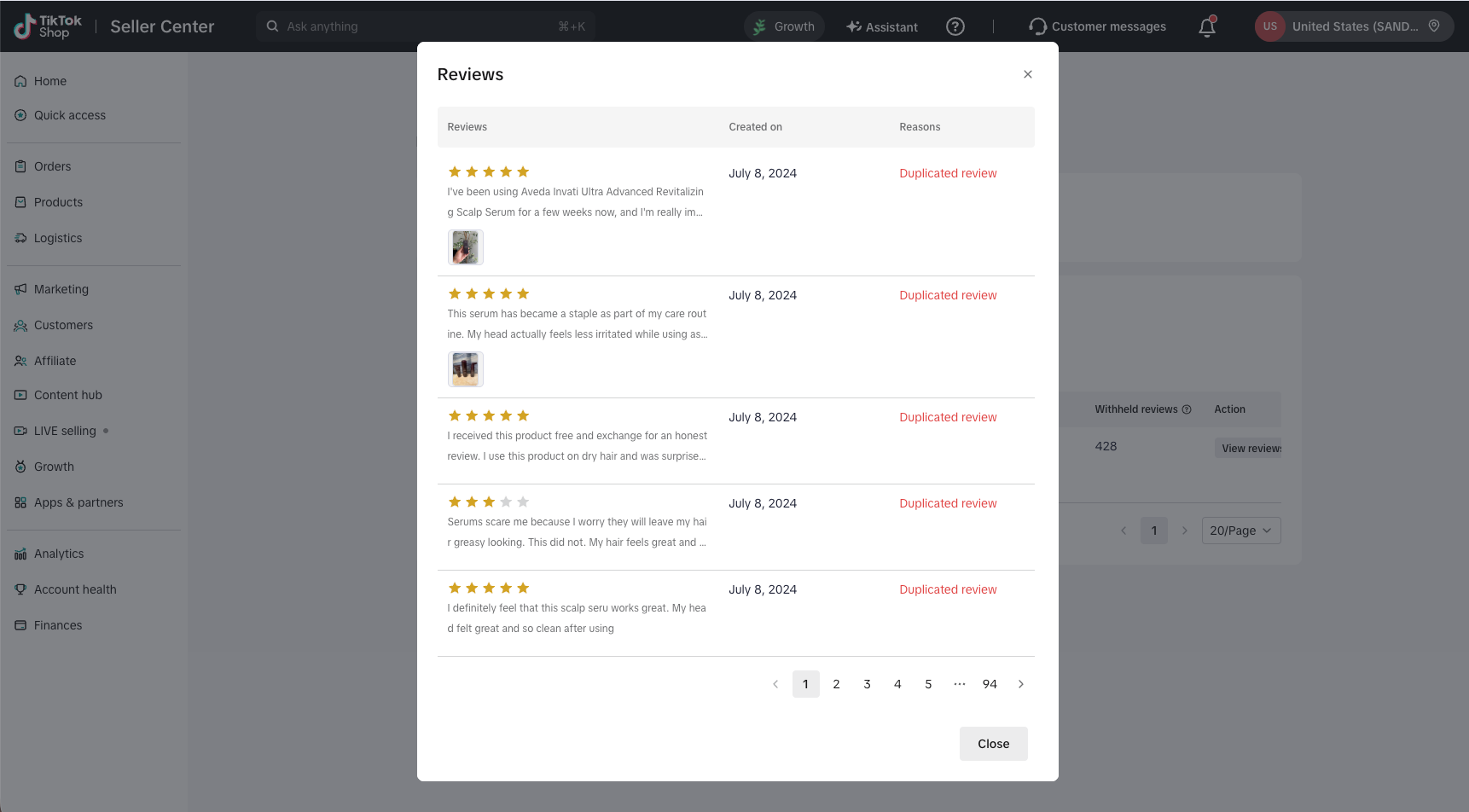Open the Assistant sparkle icon
This screenshot has height=812, width=1469.
854,26
